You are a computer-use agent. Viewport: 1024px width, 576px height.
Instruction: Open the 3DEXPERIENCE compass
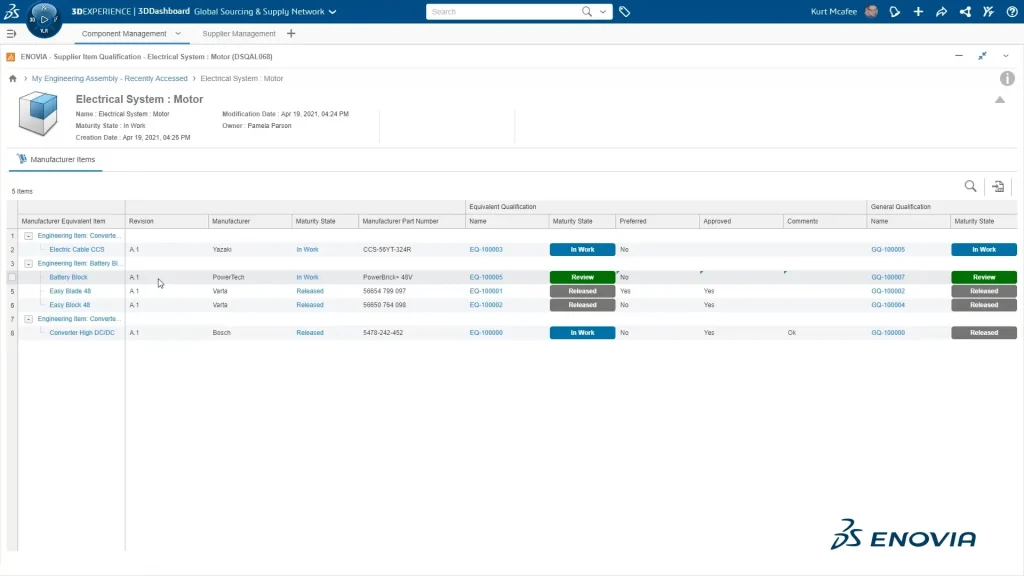click(44, 20)
